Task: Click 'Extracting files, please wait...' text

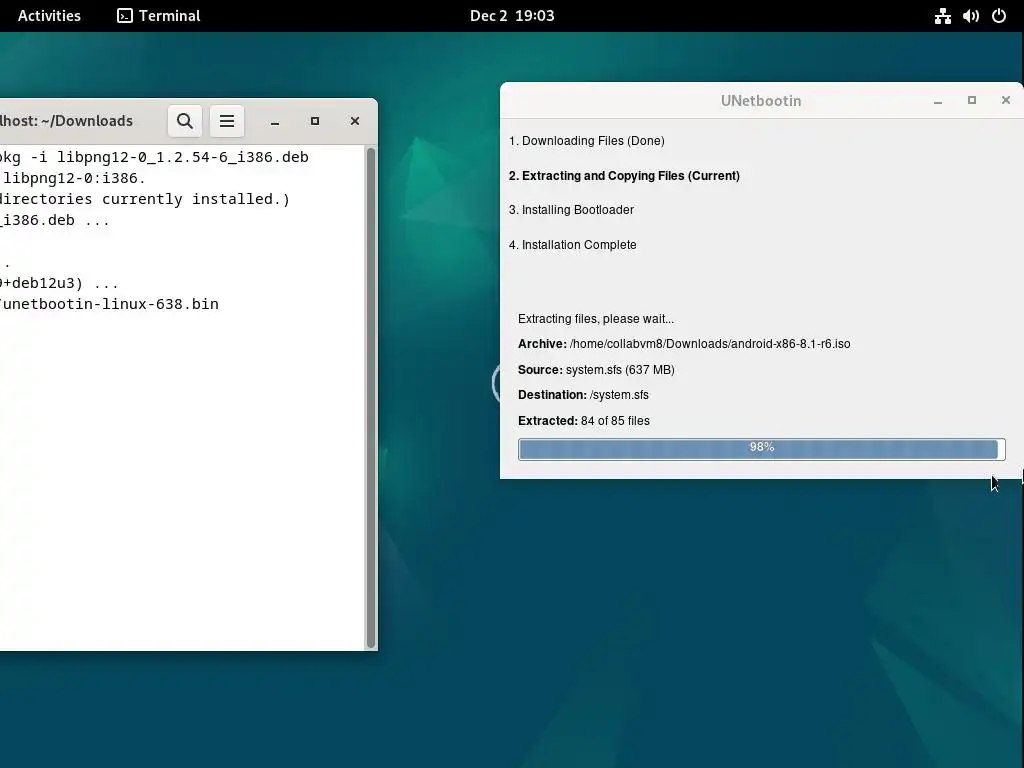Action: click(596, 319)
